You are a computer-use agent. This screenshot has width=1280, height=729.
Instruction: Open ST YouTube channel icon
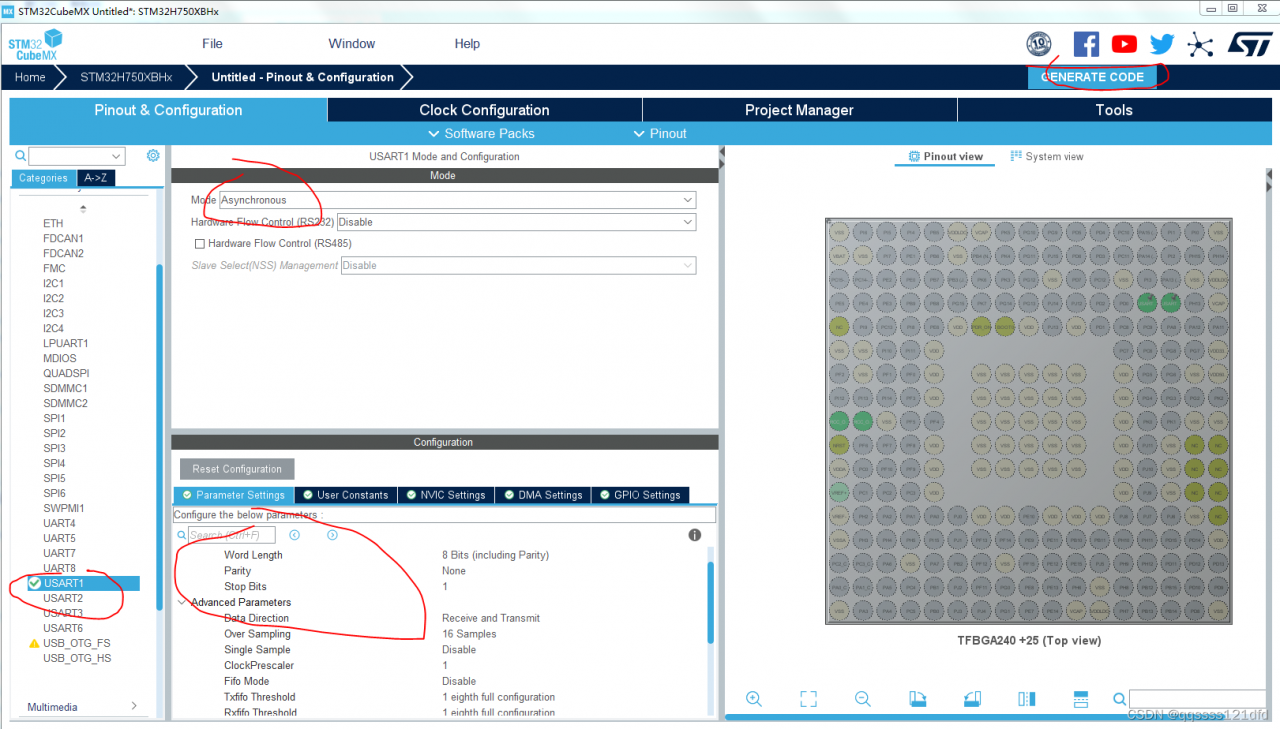coord(1124,44)
